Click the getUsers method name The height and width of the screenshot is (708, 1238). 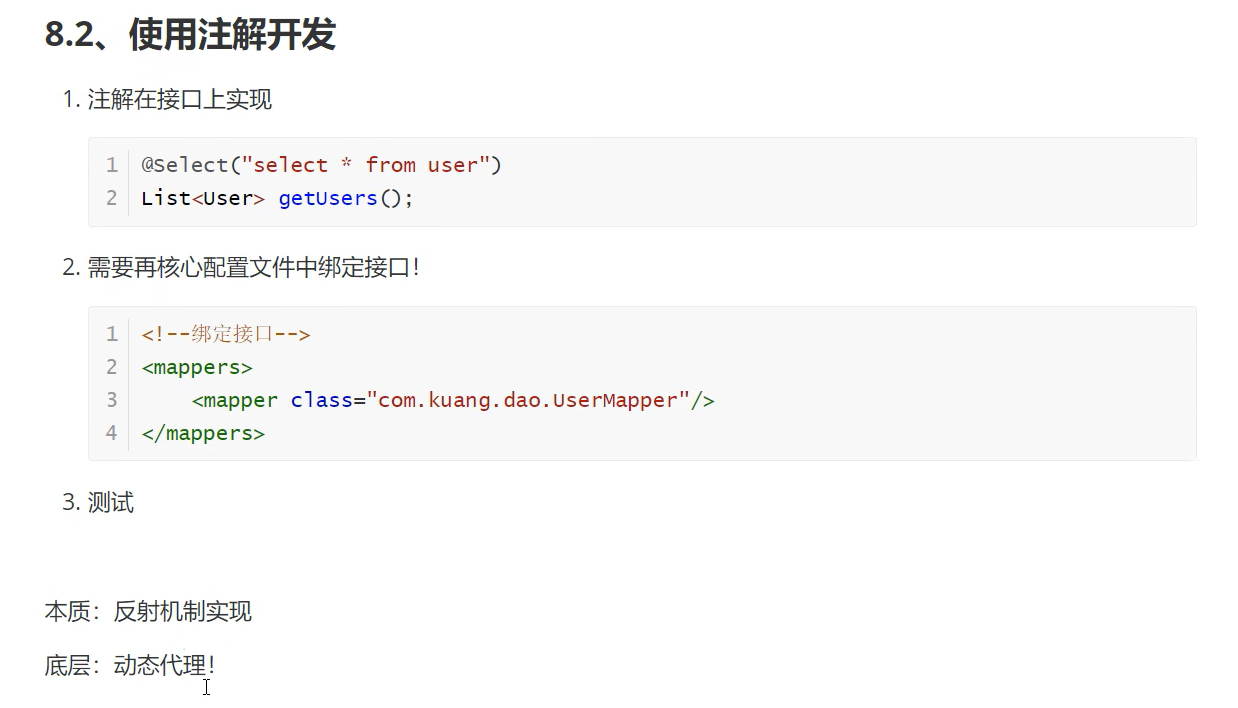tap(328, 198)
